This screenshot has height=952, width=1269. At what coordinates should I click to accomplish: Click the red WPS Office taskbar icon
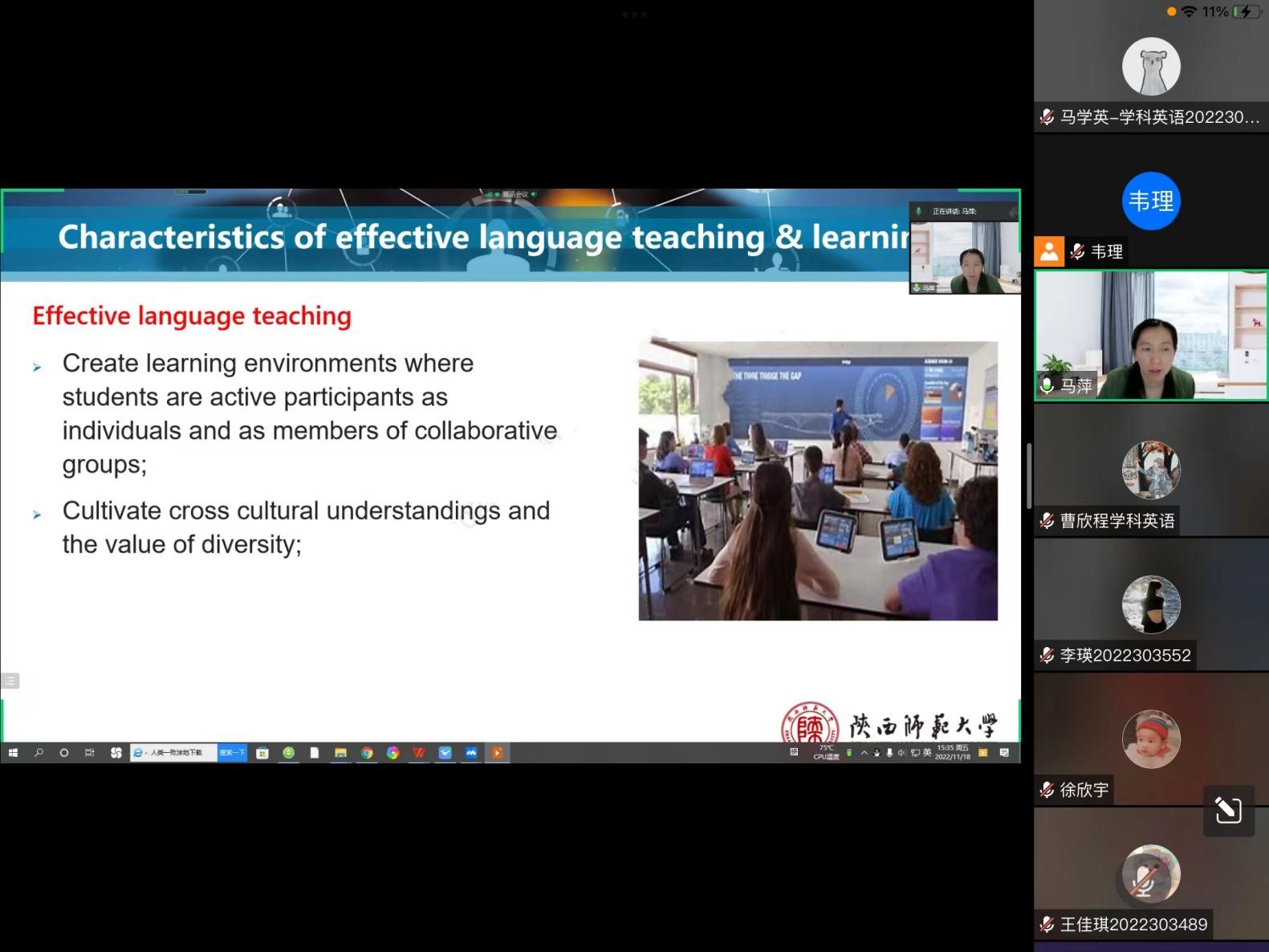click(x=418, y=753)
